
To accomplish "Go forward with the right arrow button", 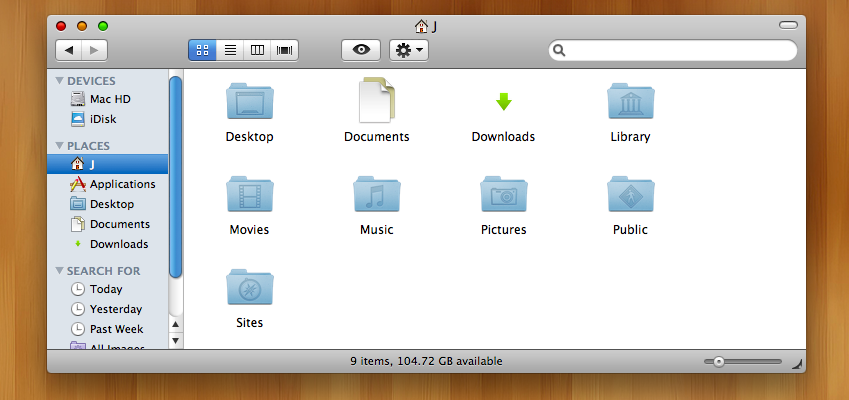I will click(94, 50).
